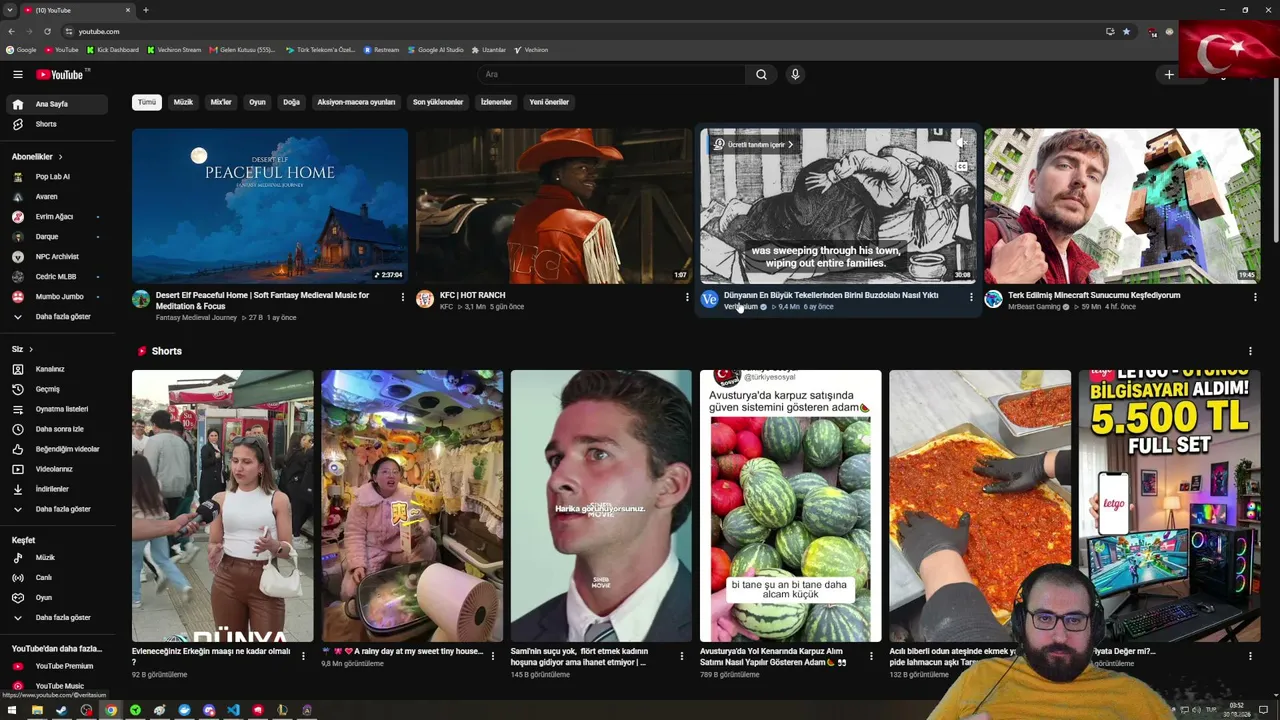Open Beğendiğim videolar in sidebar
Viewport: 1280px width, 720px height.
point(57,449)
